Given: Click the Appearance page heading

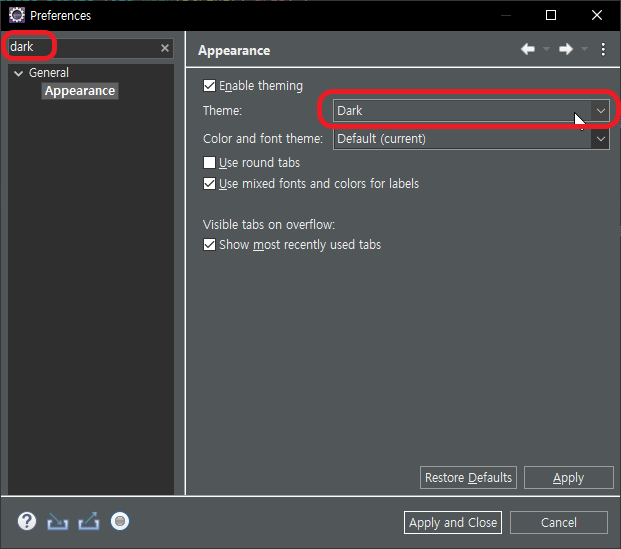Looking at the screenshot, I should coord(234,51).
